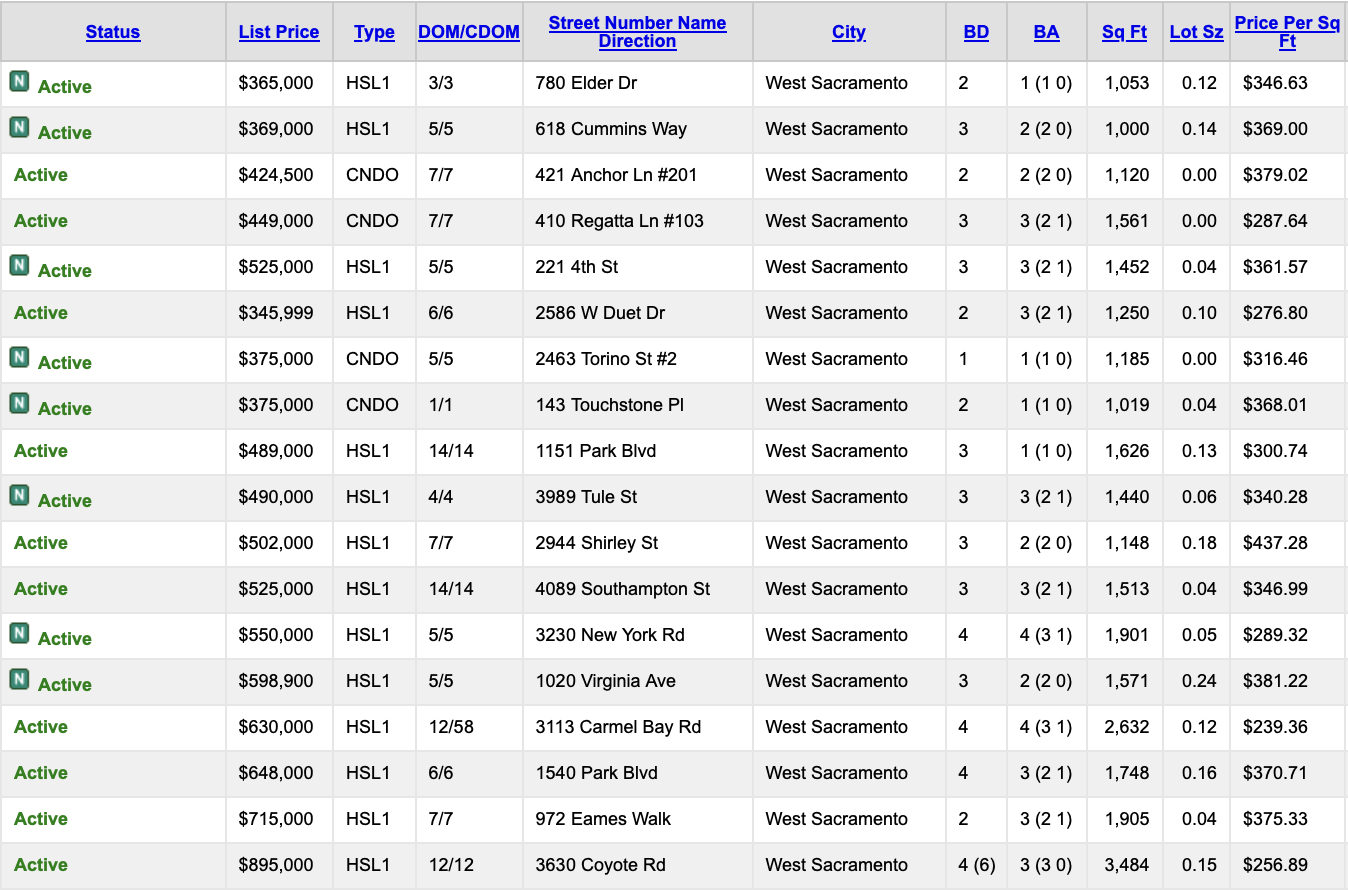This screenshot has height=890, width=1348.
Task: Select the 1540 Park Blvd address
Action: (596, 773)
